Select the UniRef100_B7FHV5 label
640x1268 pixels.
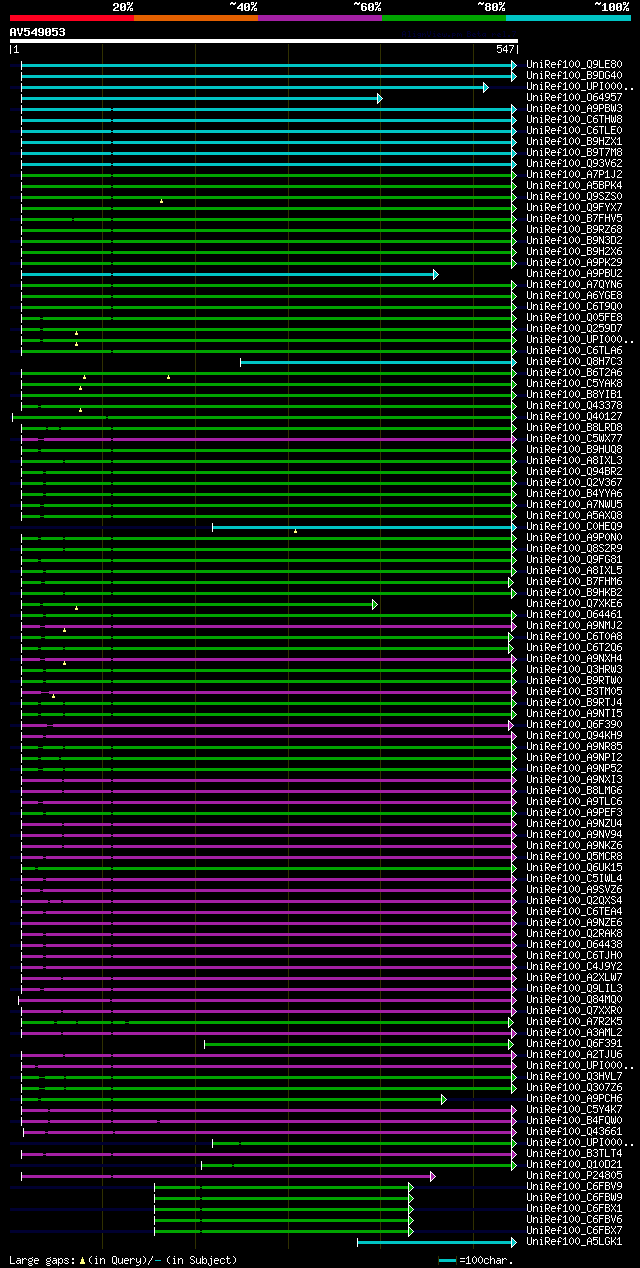click(x=574, y=218)
